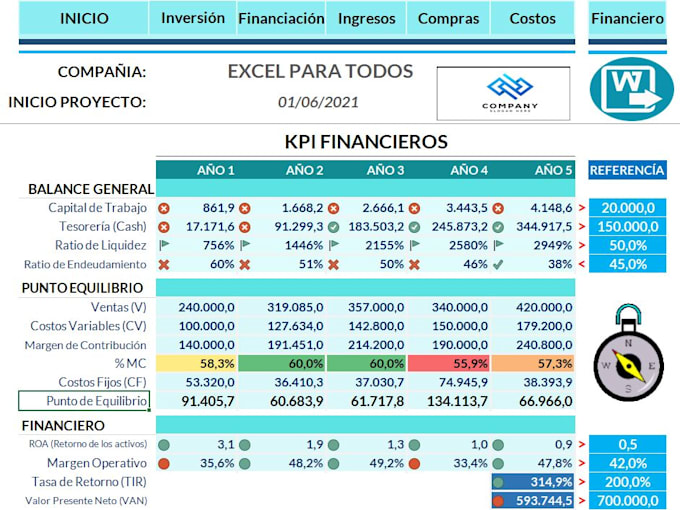Select the yellow %MC cell 58,3%
The image size is (680, 510).
click(x=197, y=363)
